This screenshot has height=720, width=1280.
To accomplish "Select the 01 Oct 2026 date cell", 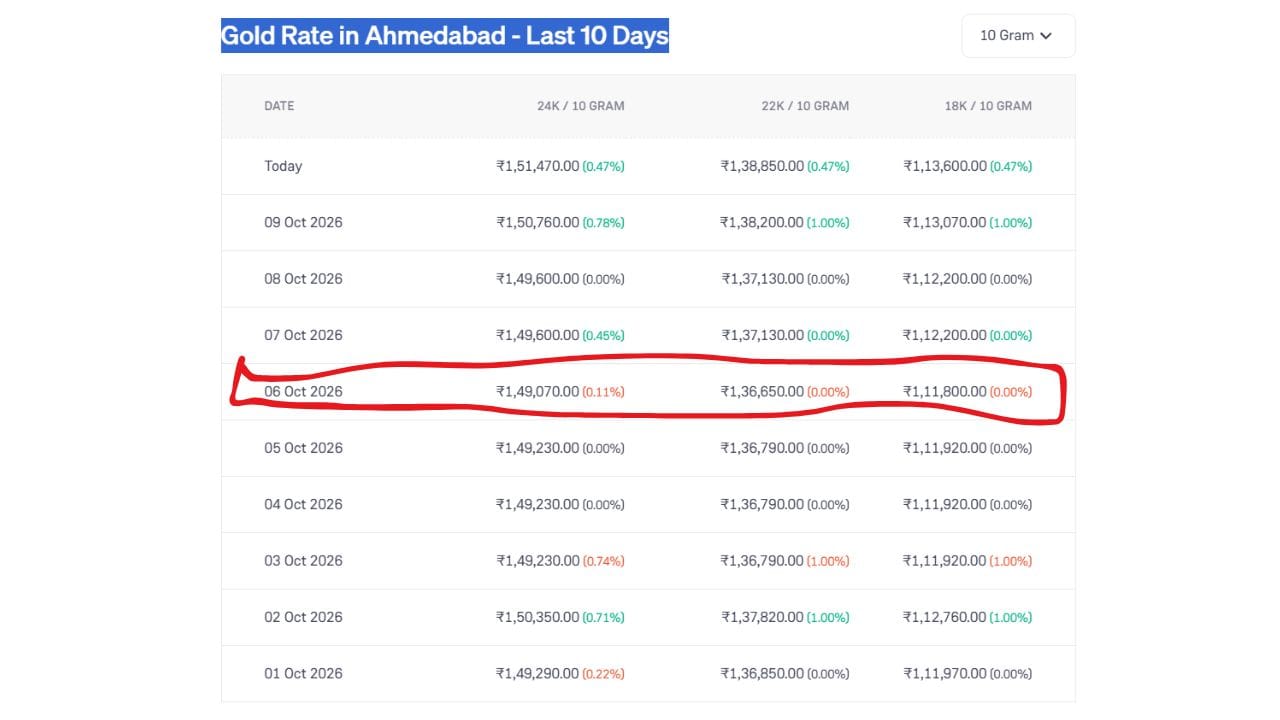I will click(303, 673).
